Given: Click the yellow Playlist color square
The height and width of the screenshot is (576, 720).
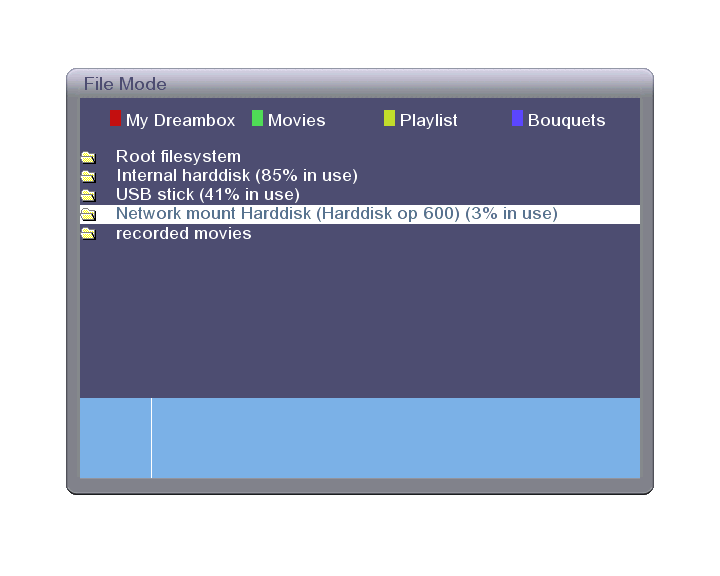Looking at the screenshot, I should click(389, 118).
